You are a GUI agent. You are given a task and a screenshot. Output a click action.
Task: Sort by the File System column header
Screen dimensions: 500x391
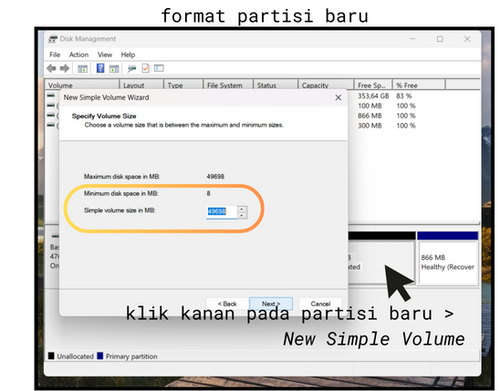point(228,85)
